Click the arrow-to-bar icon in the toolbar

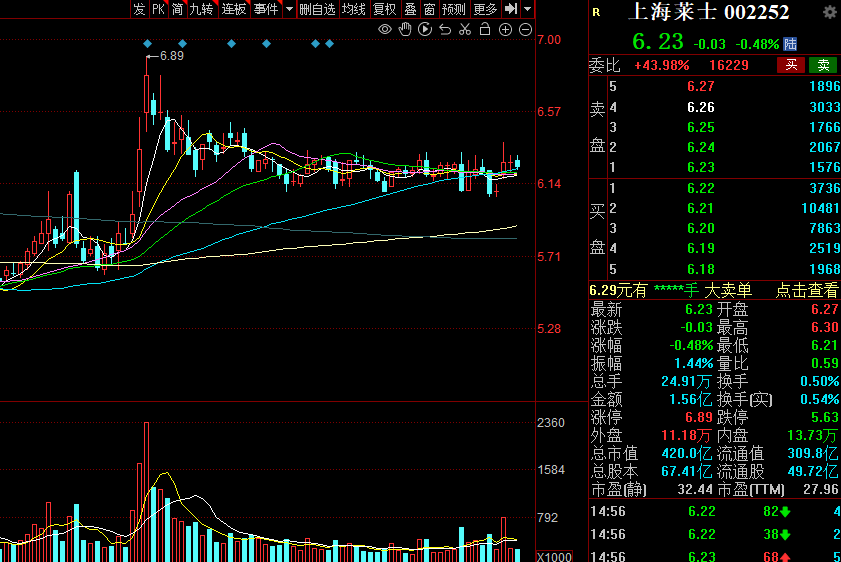[x=510, y=9]
